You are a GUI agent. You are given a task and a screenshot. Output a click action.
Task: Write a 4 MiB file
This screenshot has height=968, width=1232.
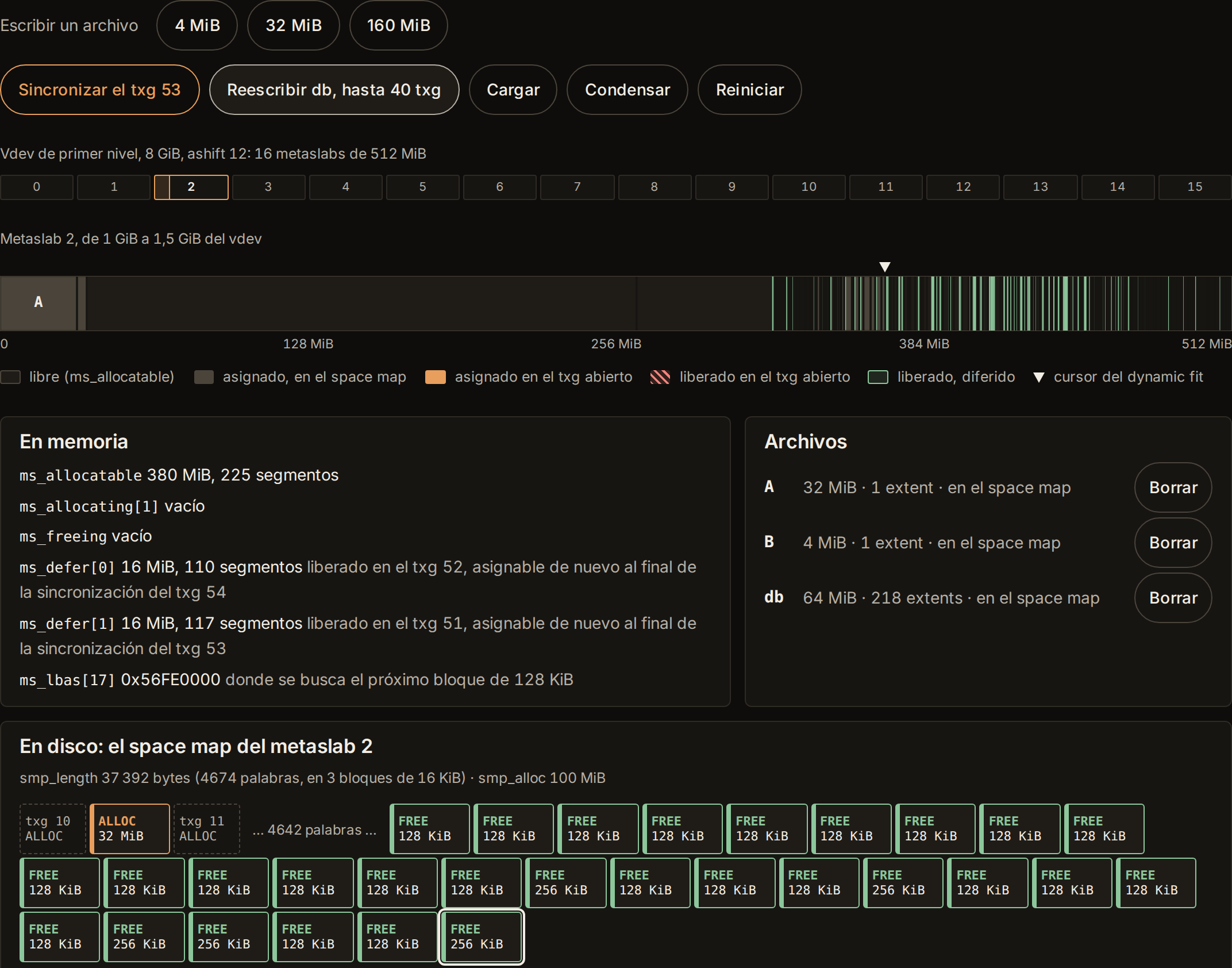[x=197, y=25]
